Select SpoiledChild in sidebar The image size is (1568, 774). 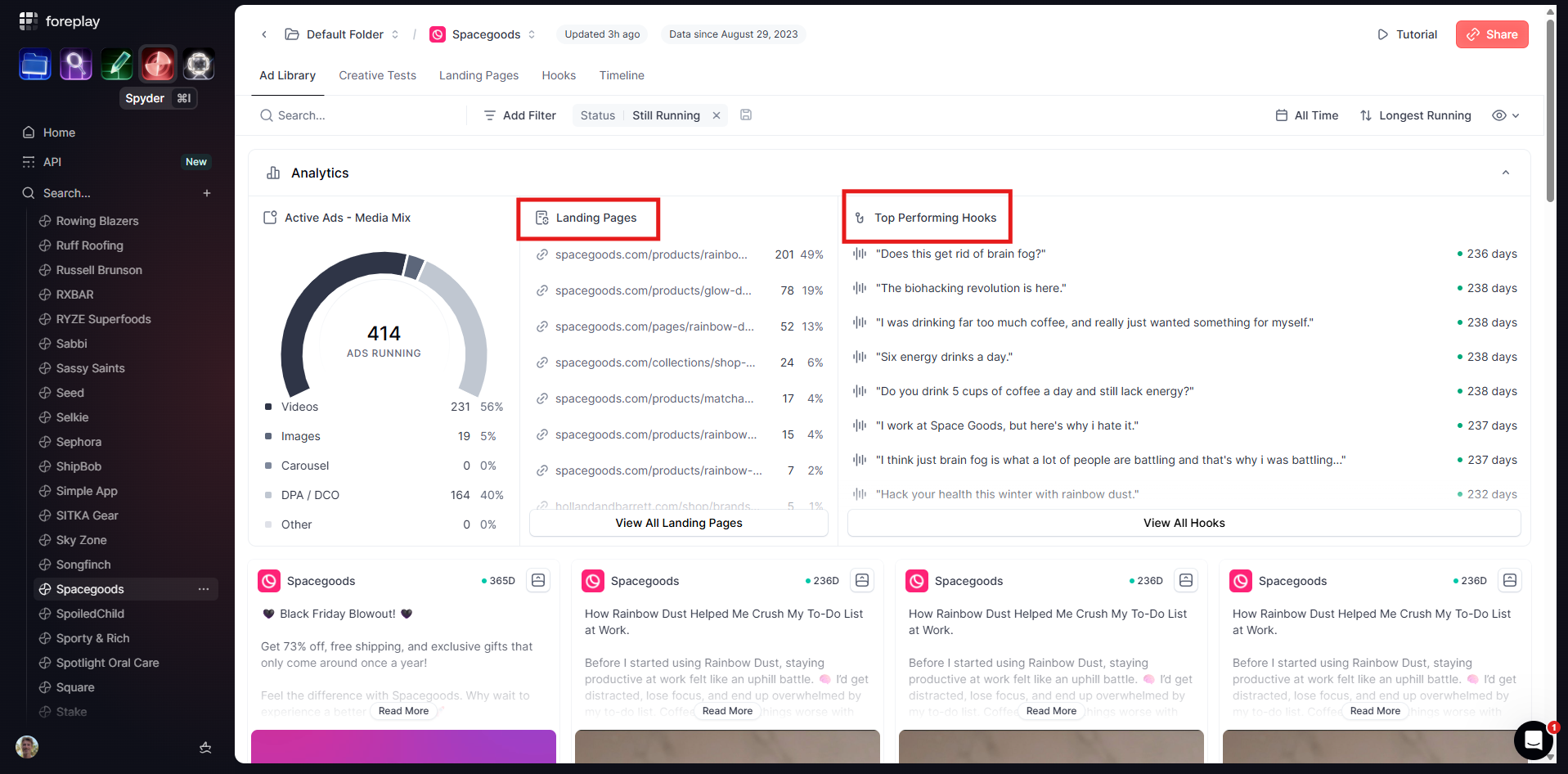pyautogui.click(x=90, y=614)
